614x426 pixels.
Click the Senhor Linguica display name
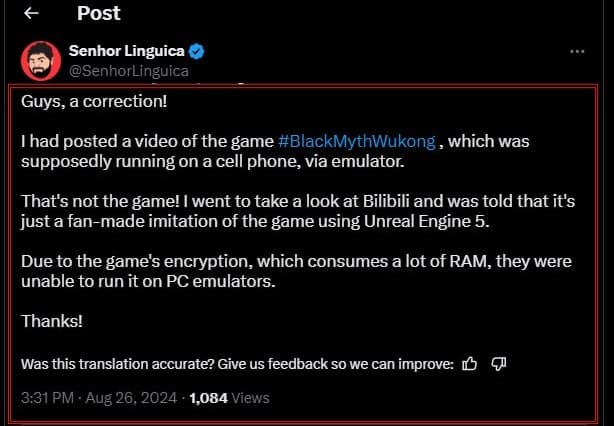click(x=126, y=51)
